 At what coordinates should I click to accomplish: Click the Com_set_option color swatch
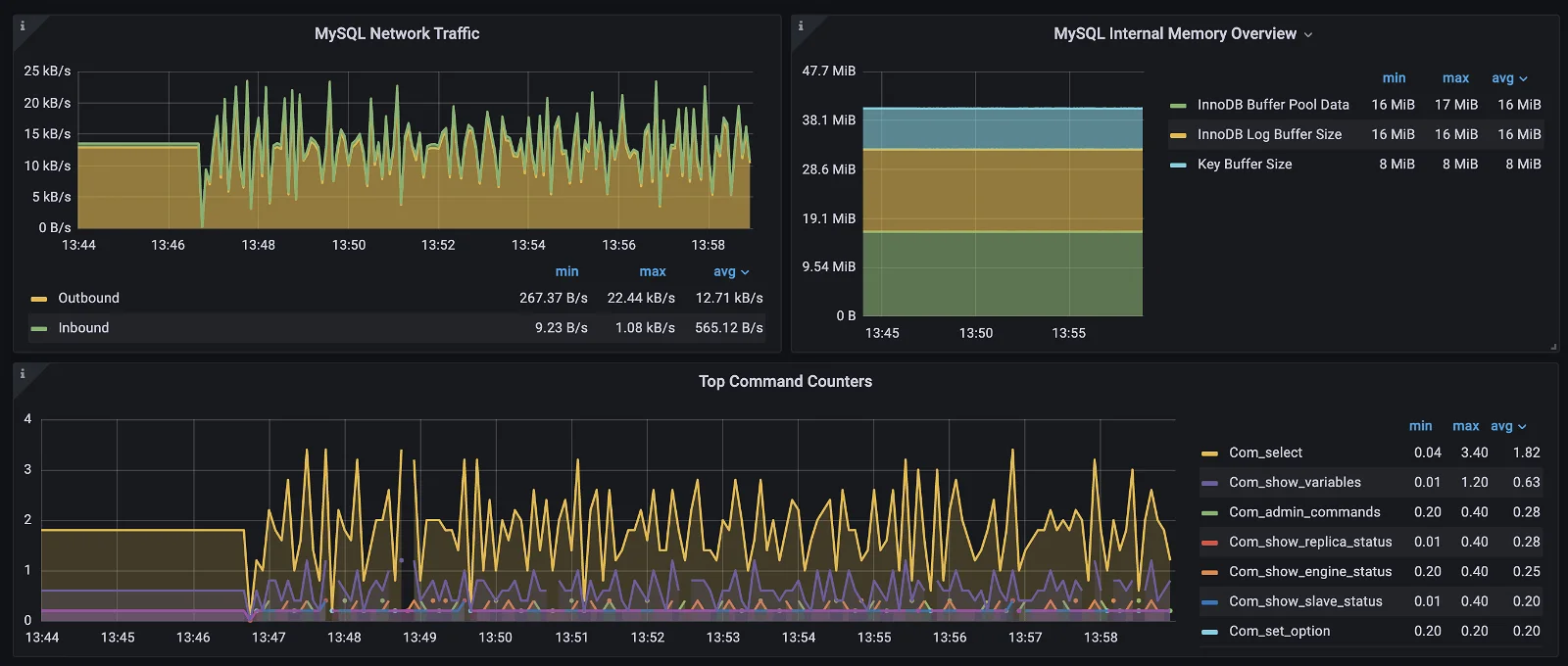click(x=1209, y=632)
